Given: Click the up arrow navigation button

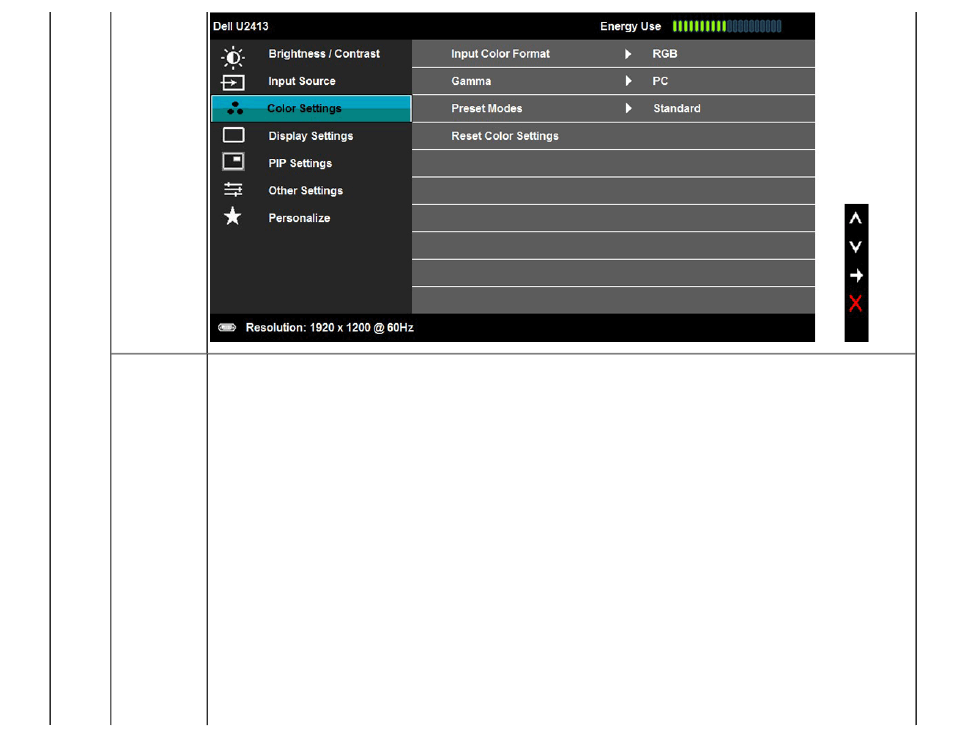Looking at the screenshot, I should point(855,218).
